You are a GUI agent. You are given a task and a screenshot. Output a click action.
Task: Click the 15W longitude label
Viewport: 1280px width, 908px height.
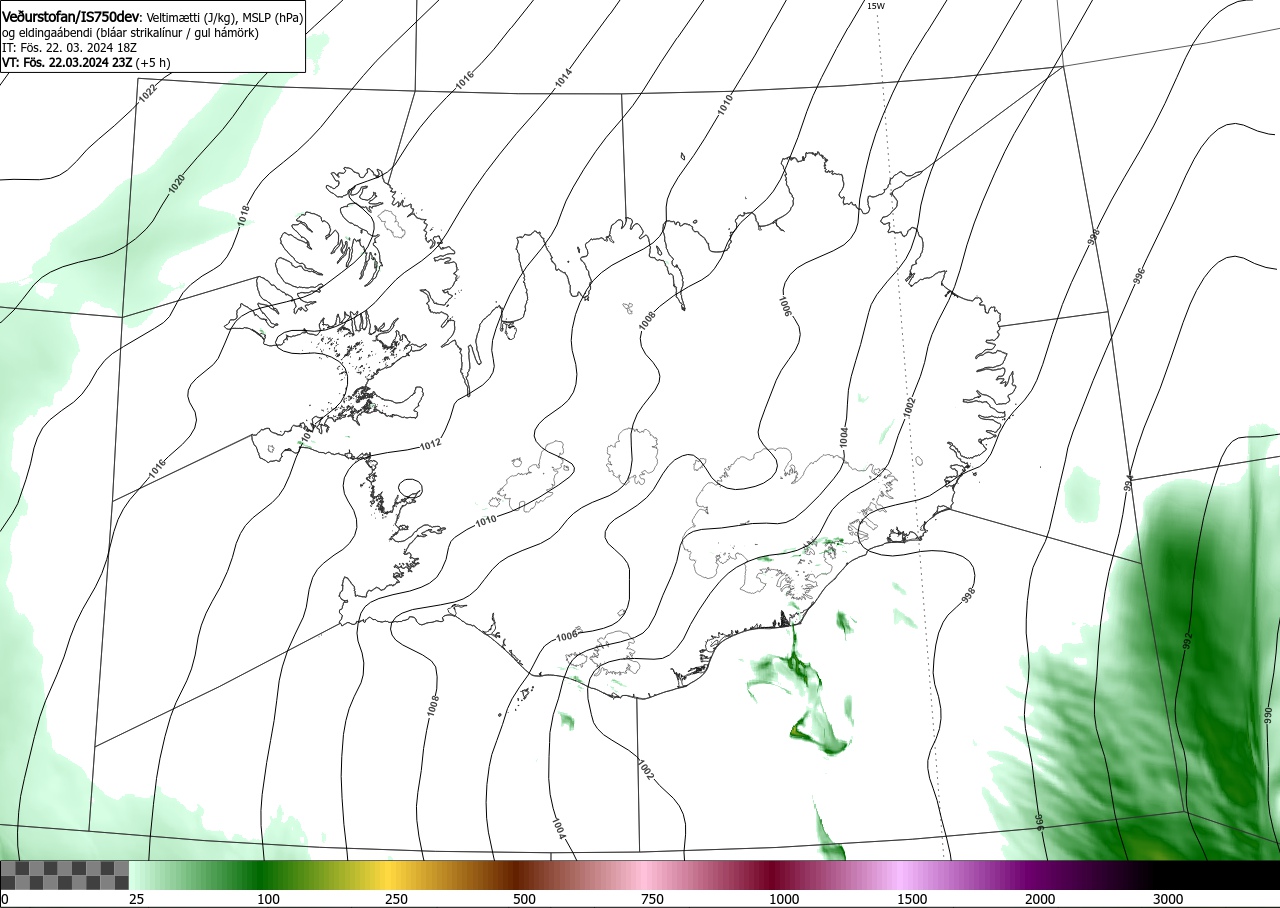(875, 6)
